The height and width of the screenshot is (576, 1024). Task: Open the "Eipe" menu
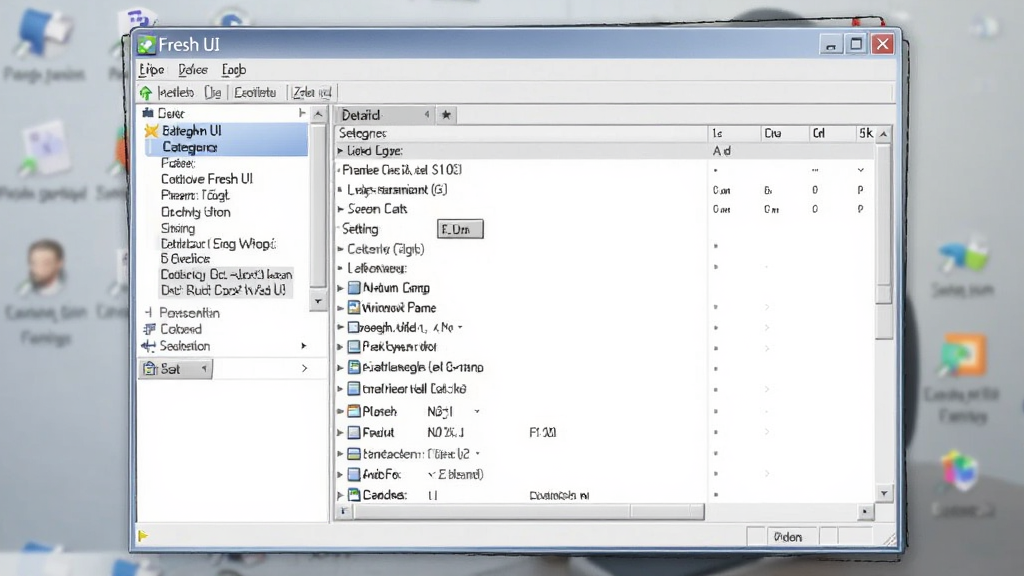tap(152, 70)
